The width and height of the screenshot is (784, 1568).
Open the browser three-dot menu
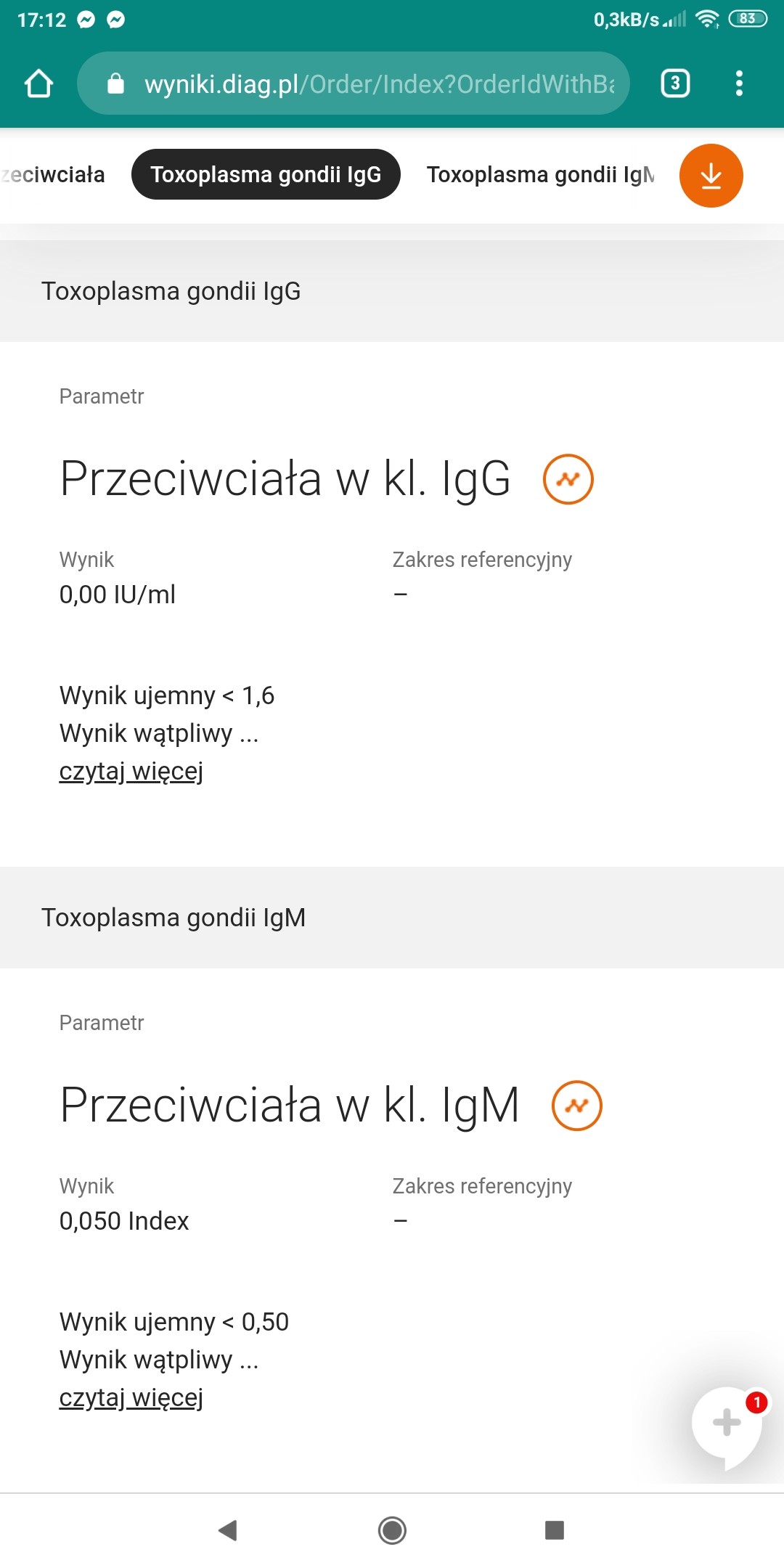click(x=739, y=83)
